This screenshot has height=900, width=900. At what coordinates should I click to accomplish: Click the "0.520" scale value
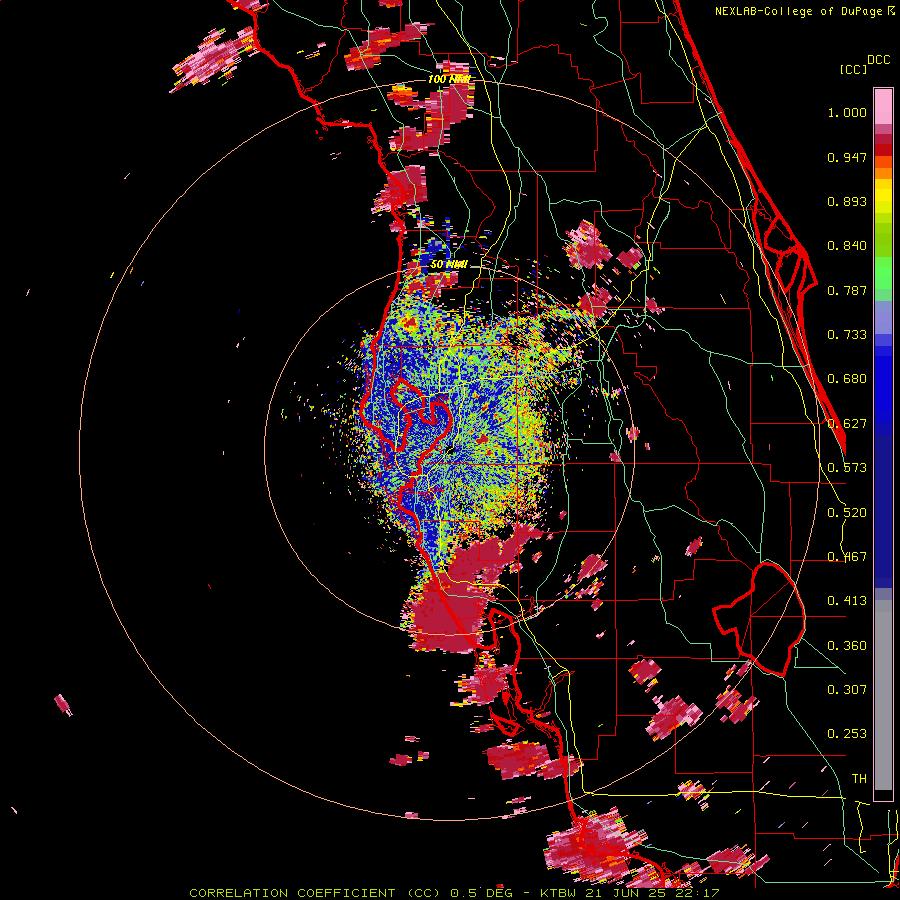tap(847, 513)
